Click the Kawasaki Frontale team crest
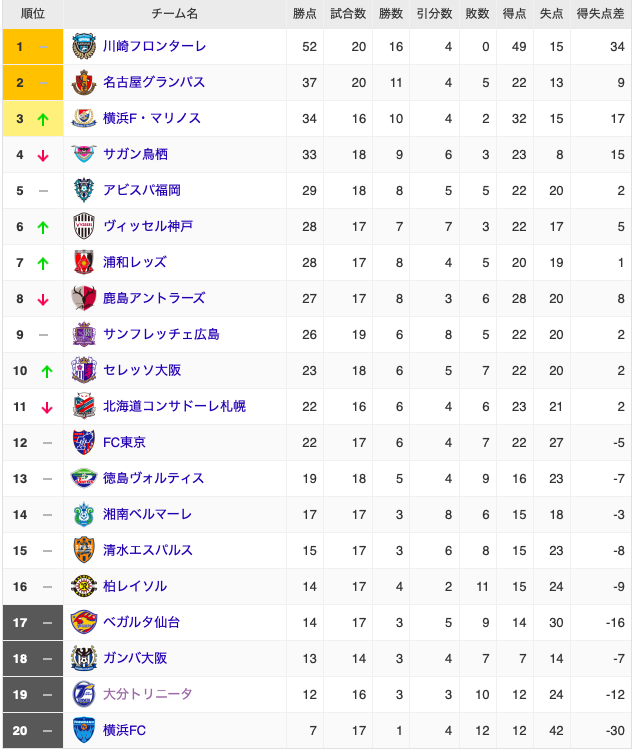634x752 pixels. coord(84,47)
